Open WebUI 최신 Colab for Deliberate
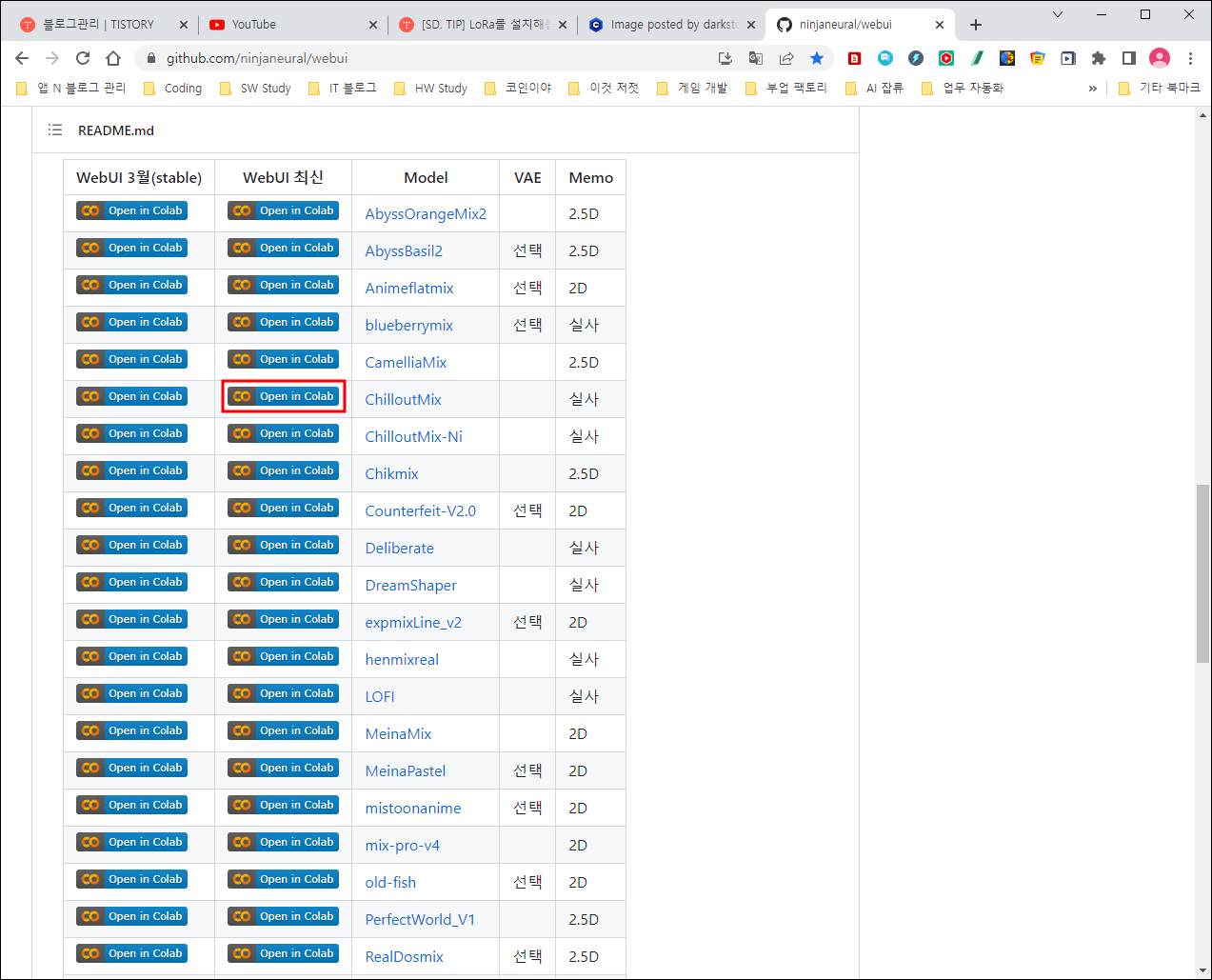 (x=283, y=545)
